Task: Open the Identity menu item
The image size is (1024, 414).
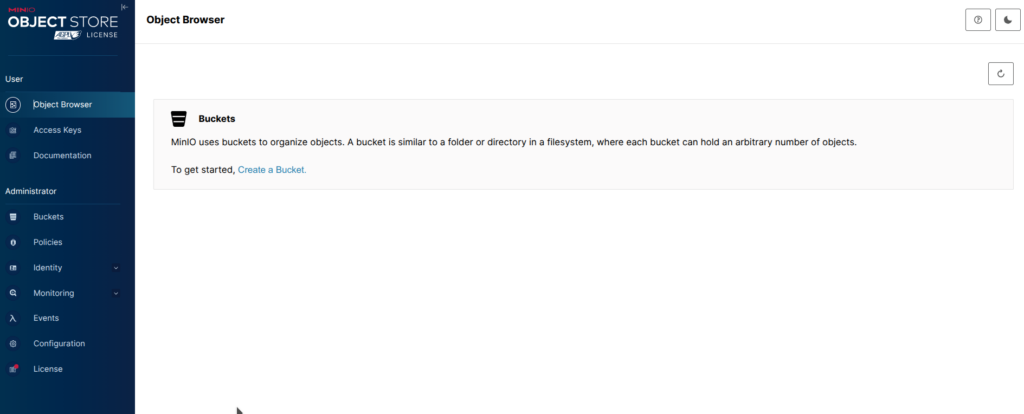Action: 48,268
